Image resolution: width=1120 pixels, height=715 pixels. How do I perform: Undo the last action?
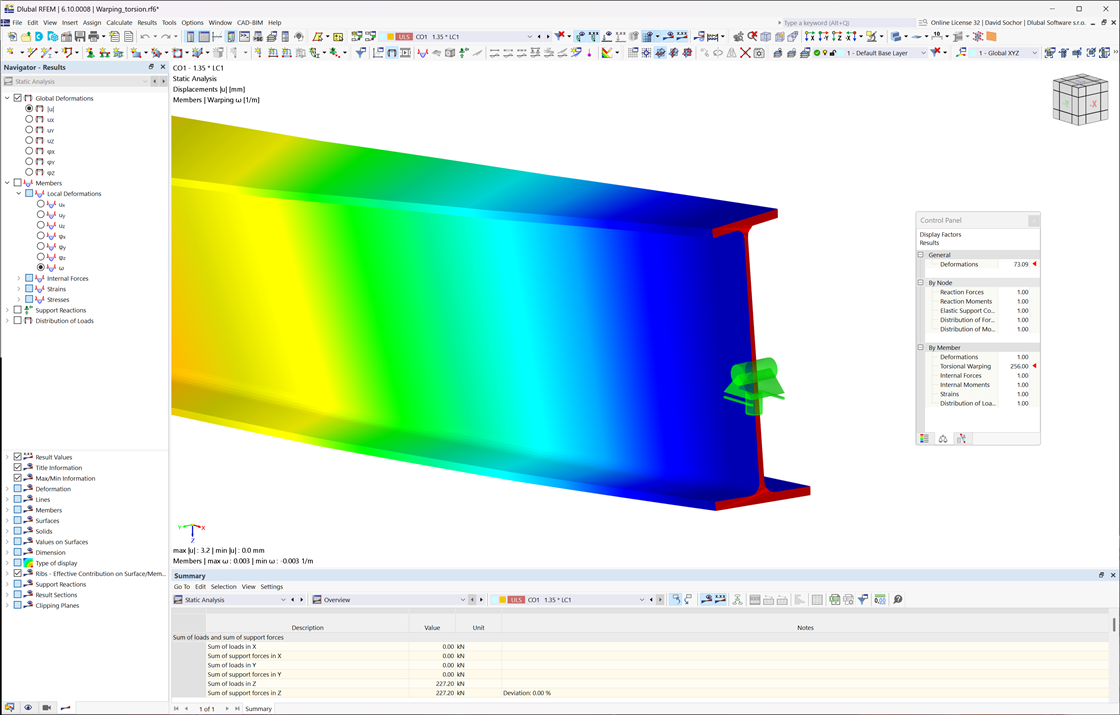[144, 35]
